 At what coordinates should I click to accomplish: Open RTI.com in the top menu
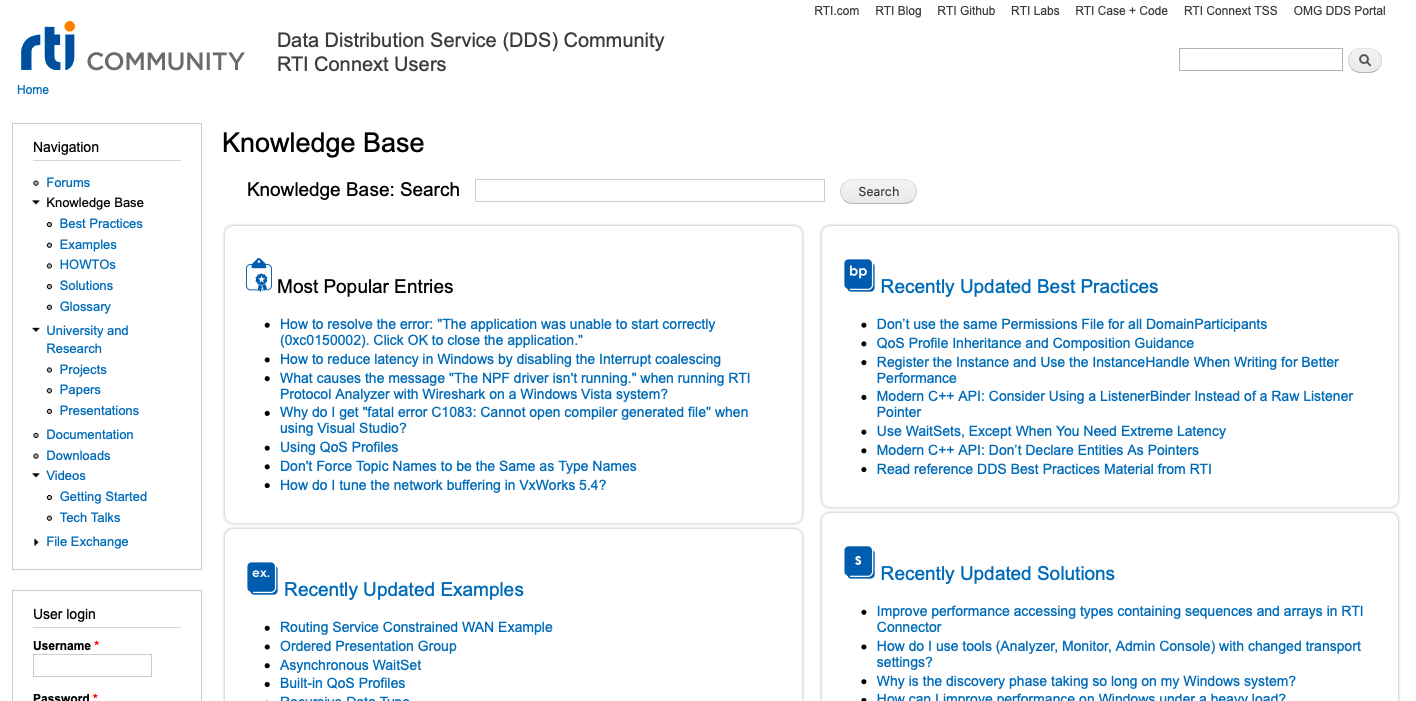[838, 11]
